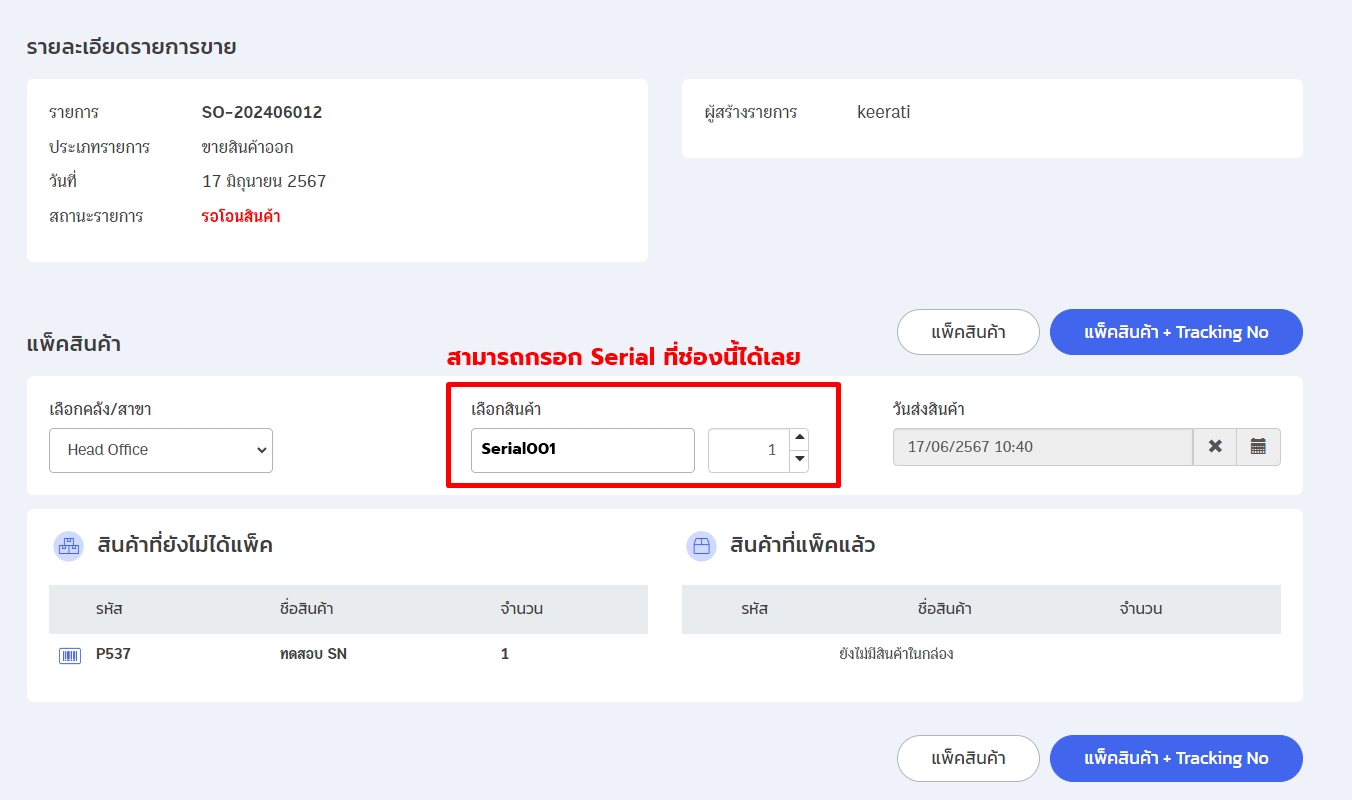Select product code P537 in unpacked list
Image resolution: width=1352 pixels, height=800 pixels.
113,654
